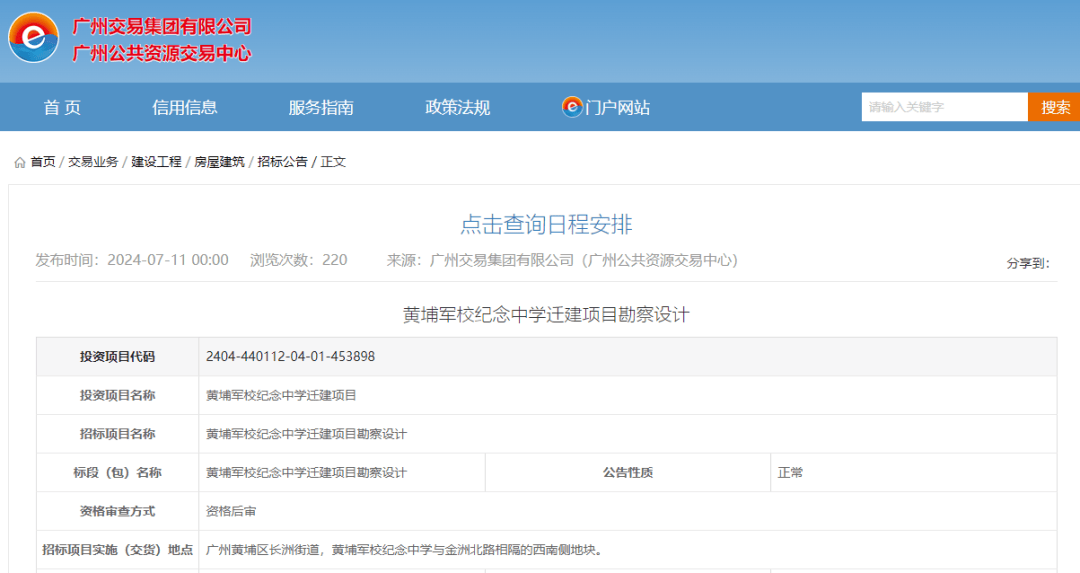
Task: Click the 招标公告 breadcrumb link
Action: [282, 162]
